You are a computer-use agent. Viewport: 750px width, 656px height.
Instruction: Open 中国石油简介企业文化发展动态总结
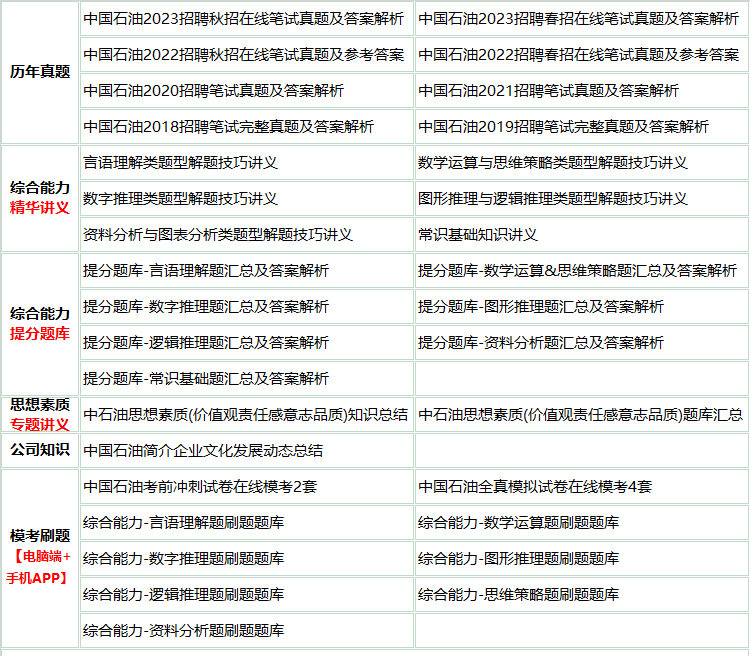203,451
